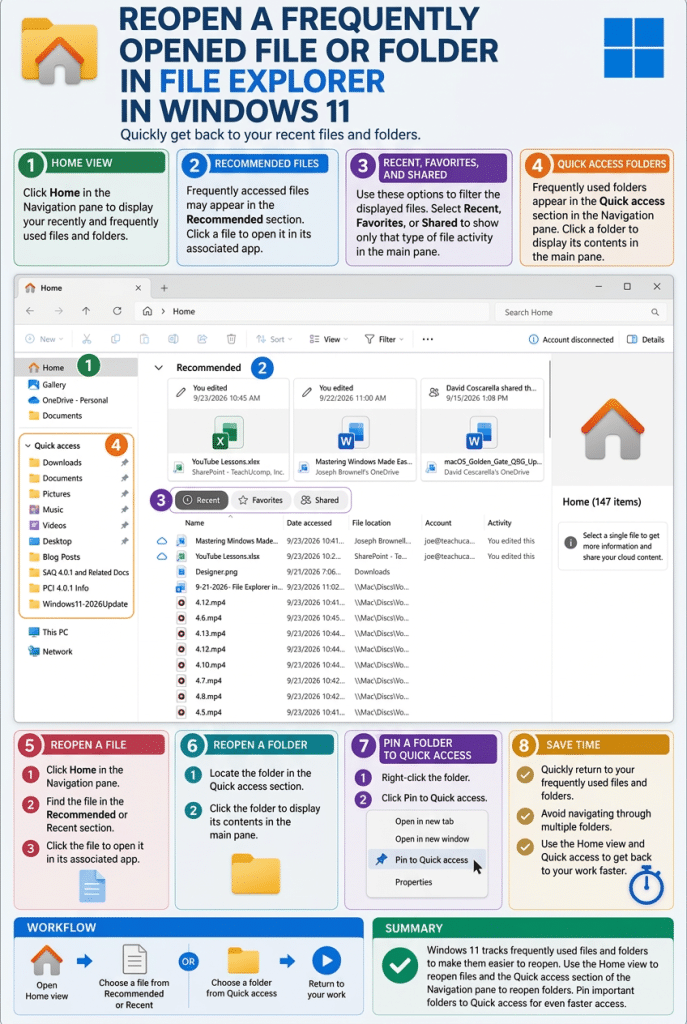Choose Open in new window menu entry
The height and width of the screenshot is (1024, 687).
click(x=432, y=839)
